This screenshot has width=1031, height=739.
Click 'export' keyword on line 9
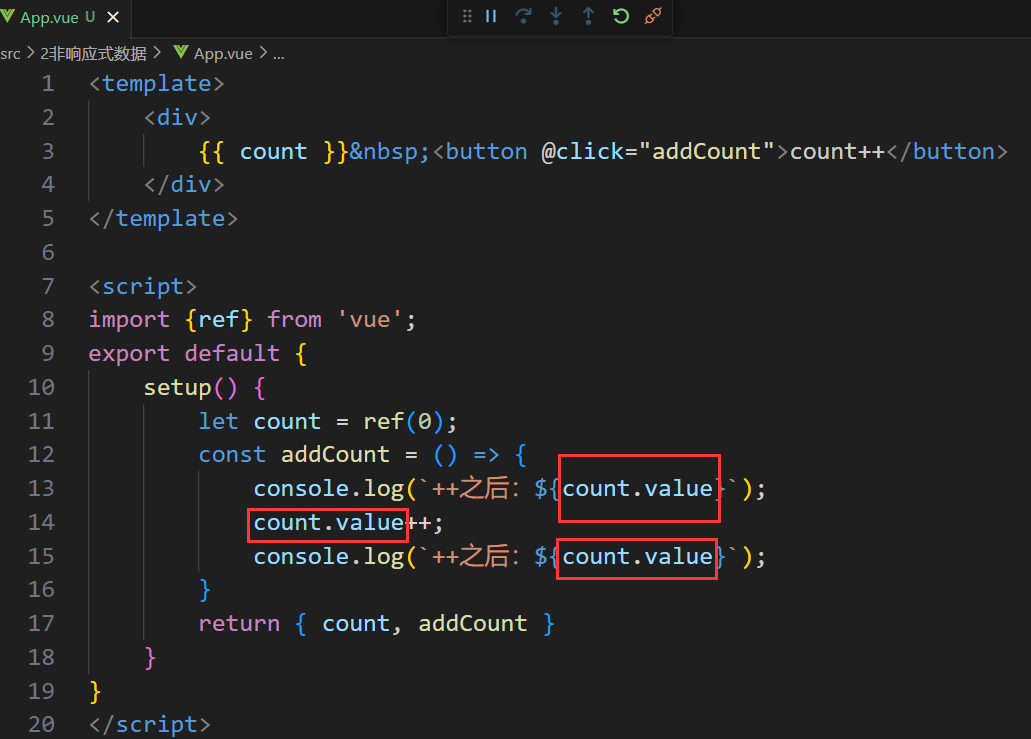pos(129,353)
